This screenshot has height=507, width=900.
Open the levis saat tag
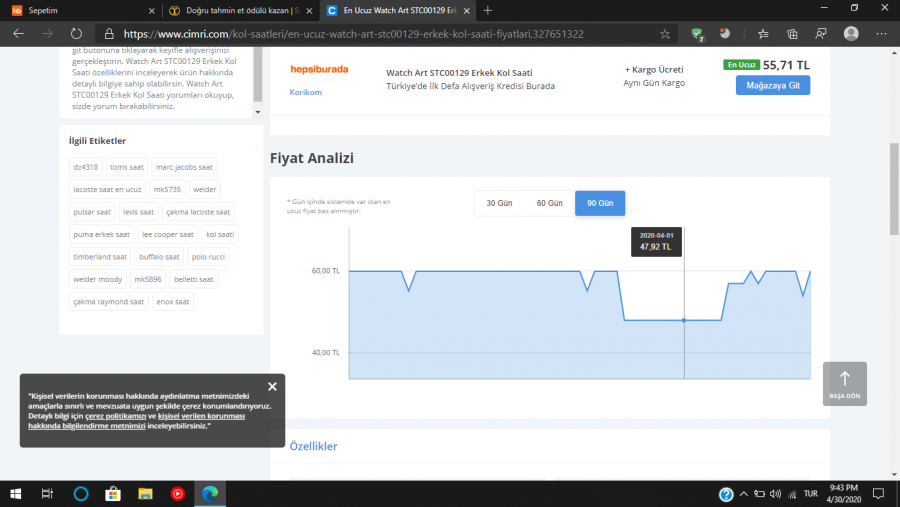point(138,212)
